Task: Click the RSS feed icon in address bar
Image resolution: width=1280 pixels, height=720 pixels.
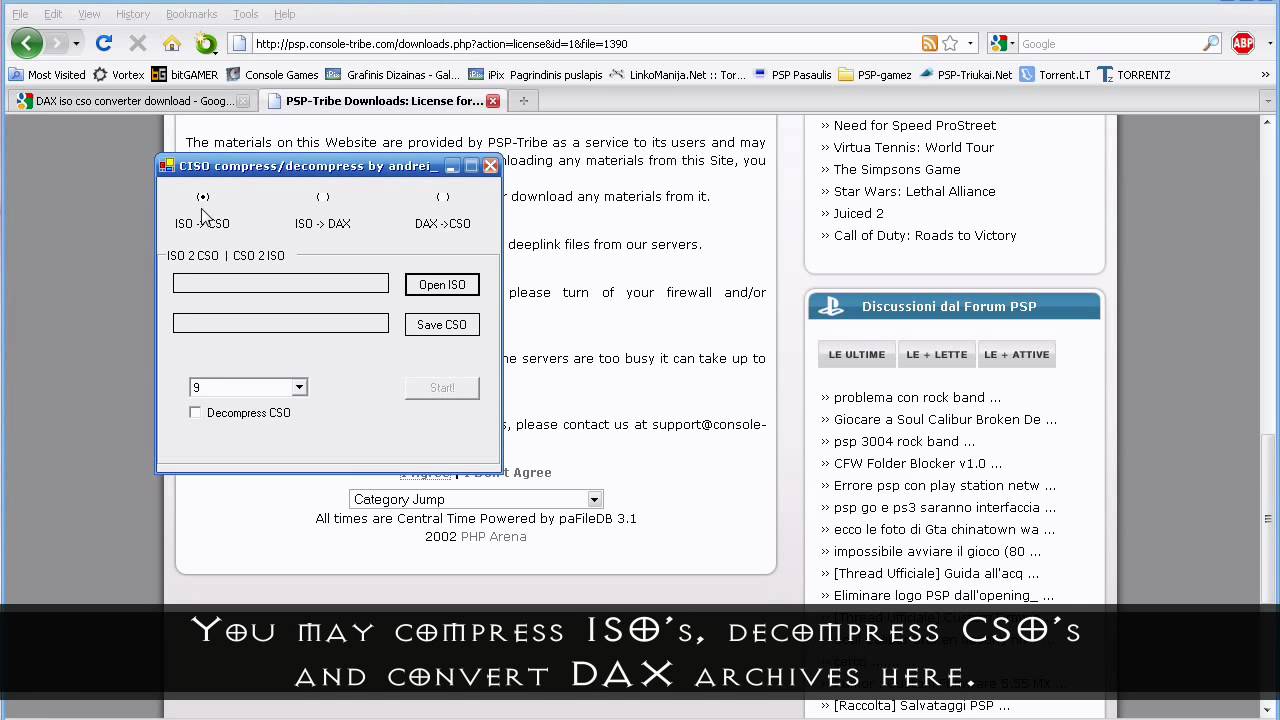Action: point(930,43)
